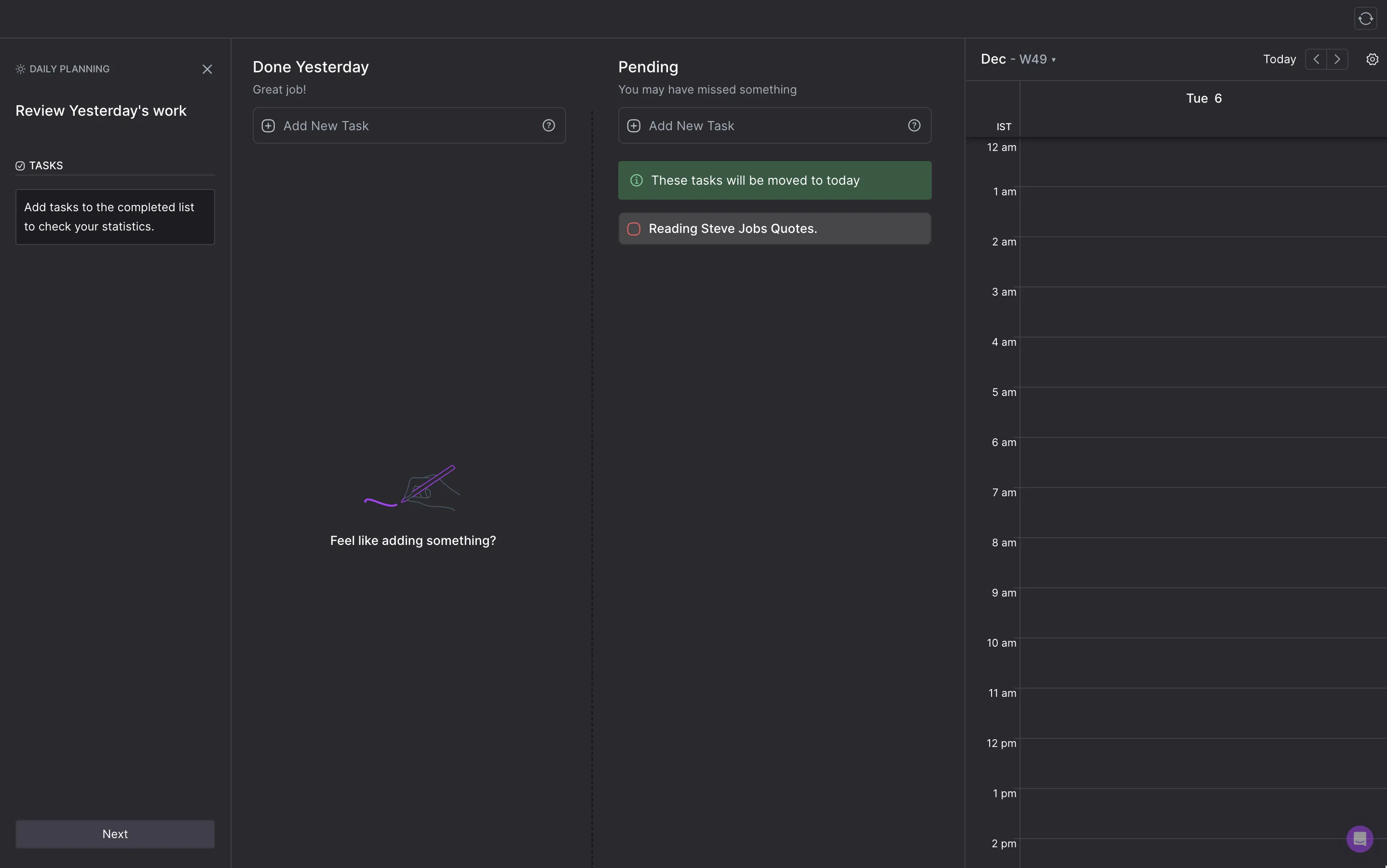Open the chat support bubble

coord(1360,839)
